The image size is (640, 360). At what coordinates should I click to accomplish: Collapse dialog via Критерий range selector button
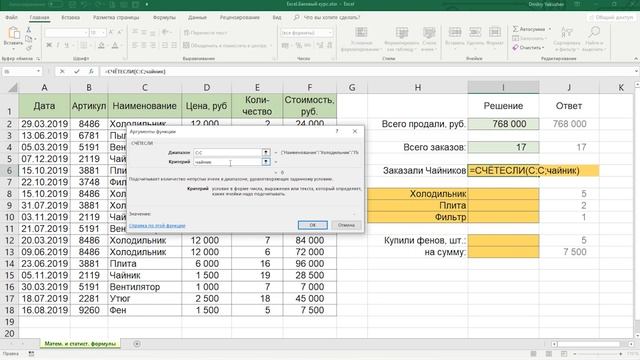pyautogui.click(x=266, y=162)
